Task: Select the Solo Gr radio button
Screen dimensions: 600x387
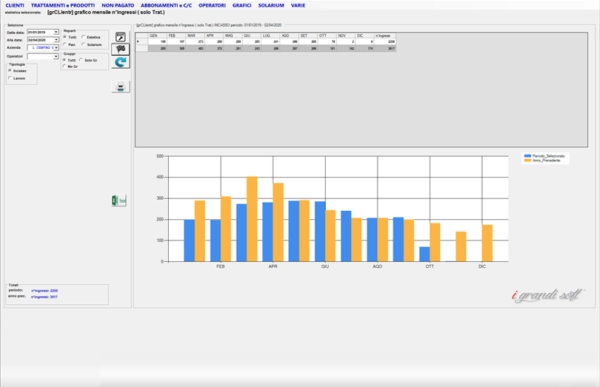Action: coord(81,60)
